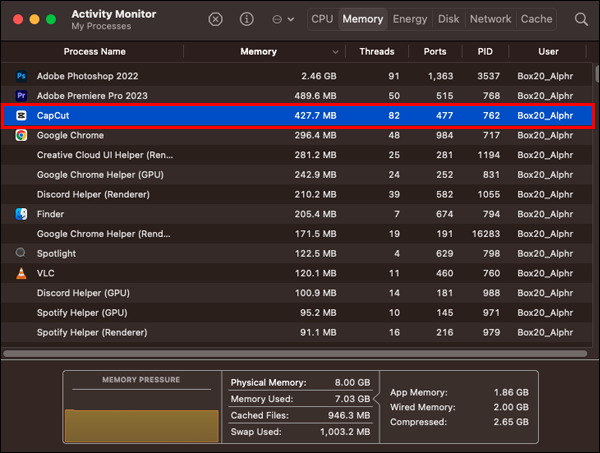This screenshot has width=600, height=453.
Task: Click the Adobe Premiere Pro icon
Action: coord(21,95)
